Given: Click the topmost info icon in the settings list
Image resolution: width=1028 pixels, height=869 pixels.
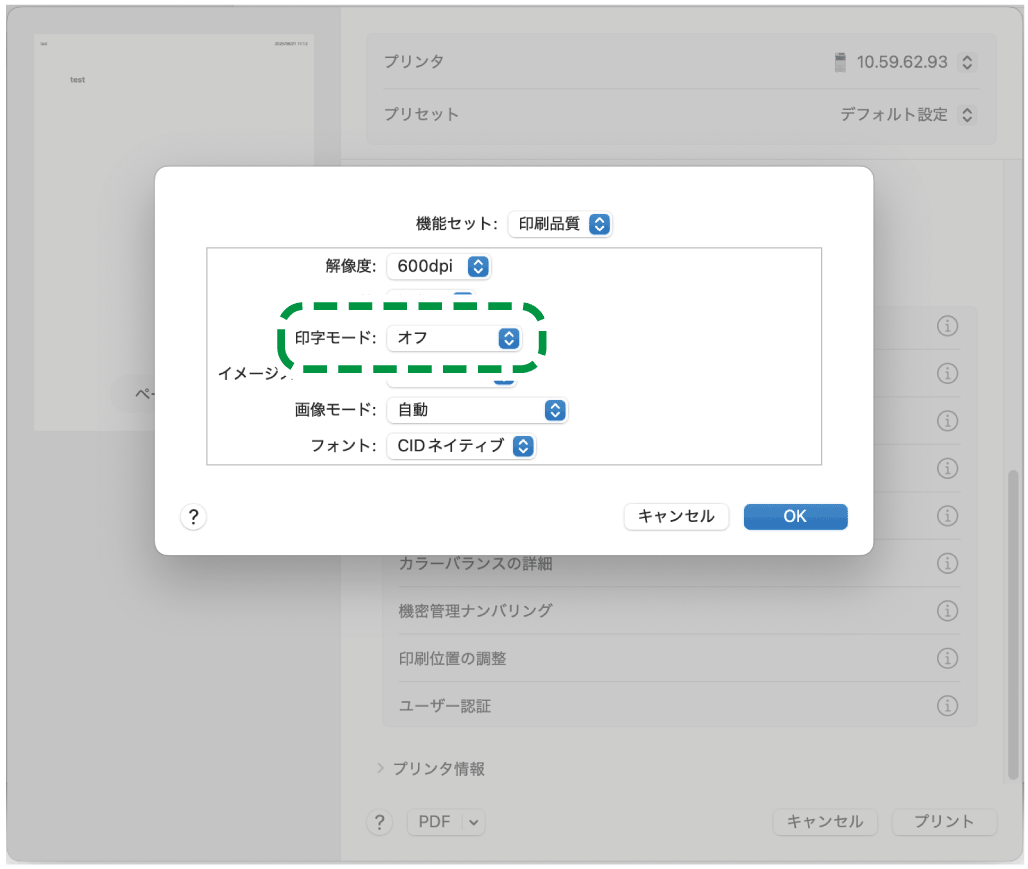Looking at the screenshot, I should coord(948,325).
